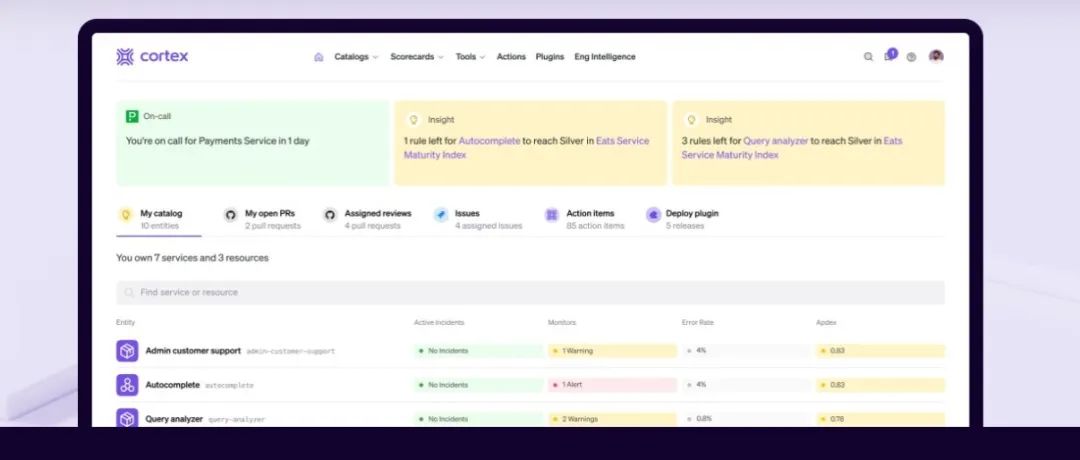Click 'You own 7 services and 3 resources' text
1080x460 pixels.
(x=192, y=258)
